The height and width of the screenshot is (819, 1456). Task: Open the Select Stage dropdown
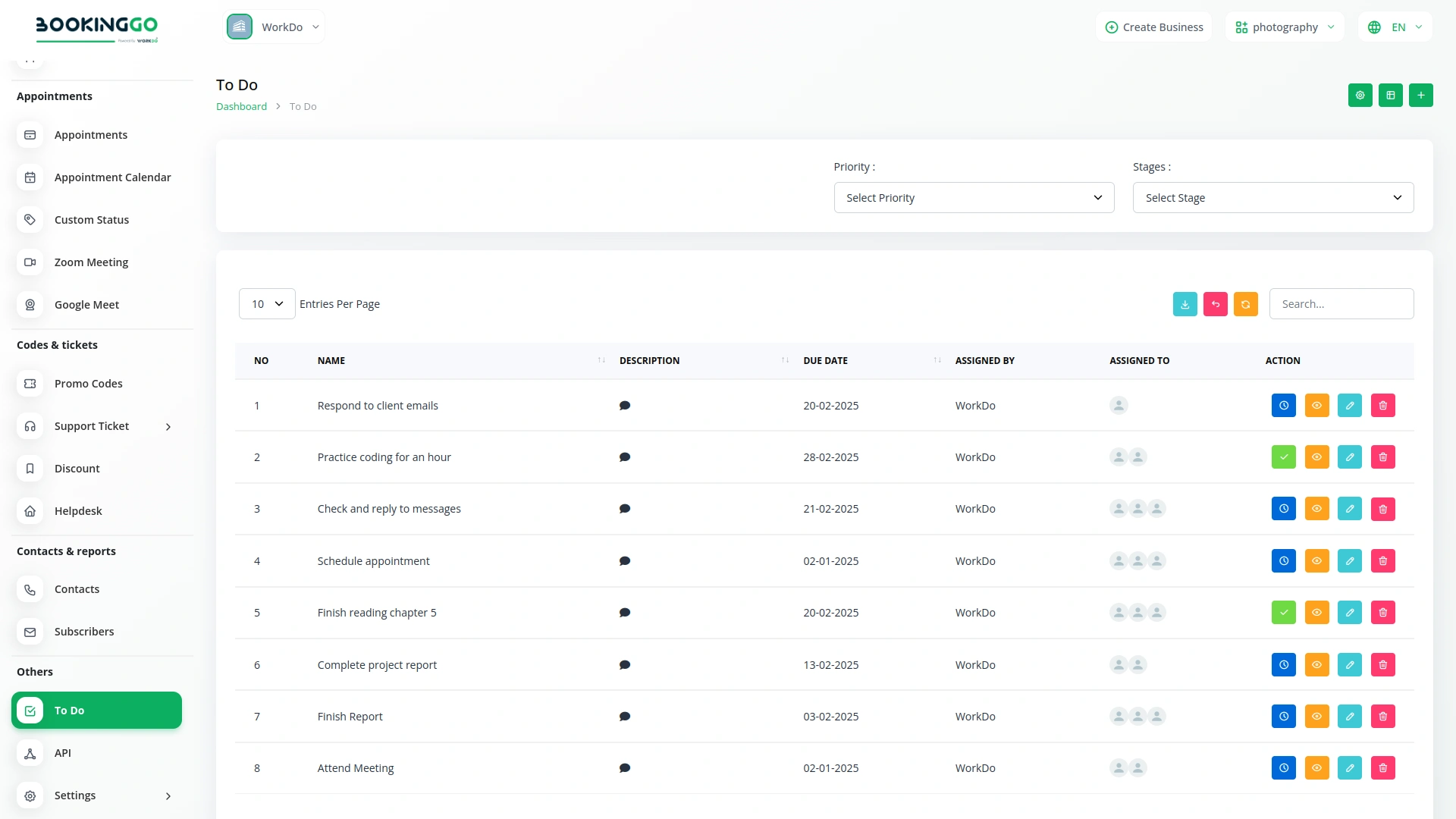tap(1272, 198)
